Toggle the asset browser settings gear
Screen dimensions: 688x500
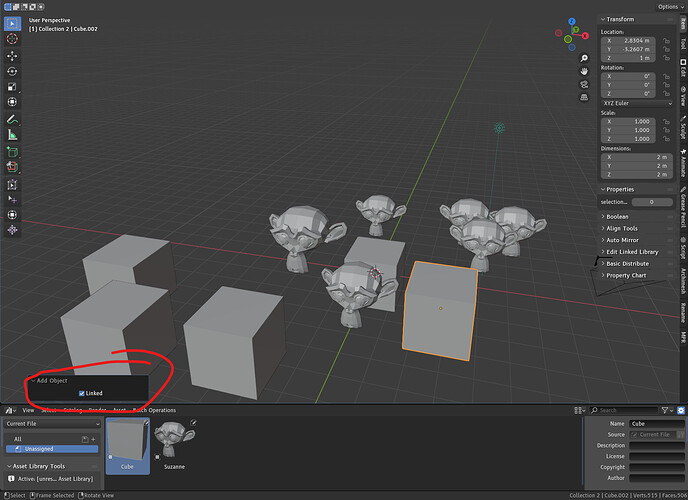point(681,410)
